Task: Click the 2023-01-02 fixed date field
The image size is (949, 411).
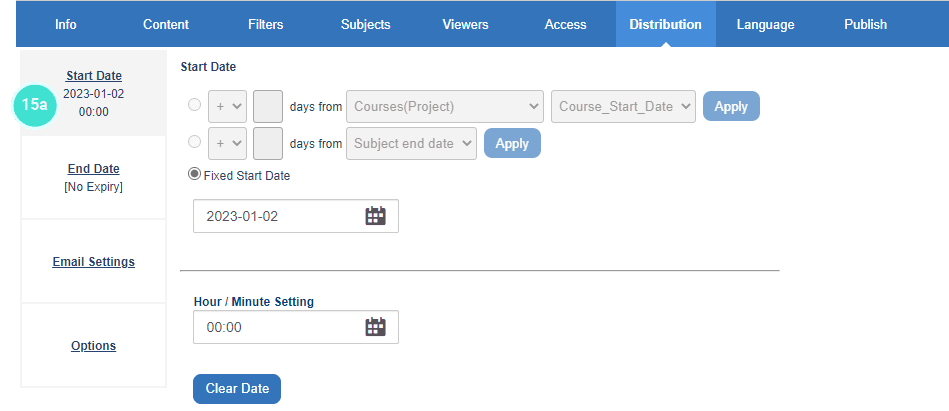Action: tap(296, 216)
